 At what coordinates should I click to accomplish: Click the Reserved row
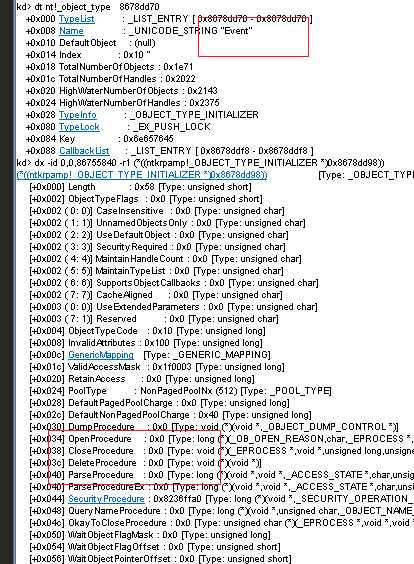tap(154, 319)
